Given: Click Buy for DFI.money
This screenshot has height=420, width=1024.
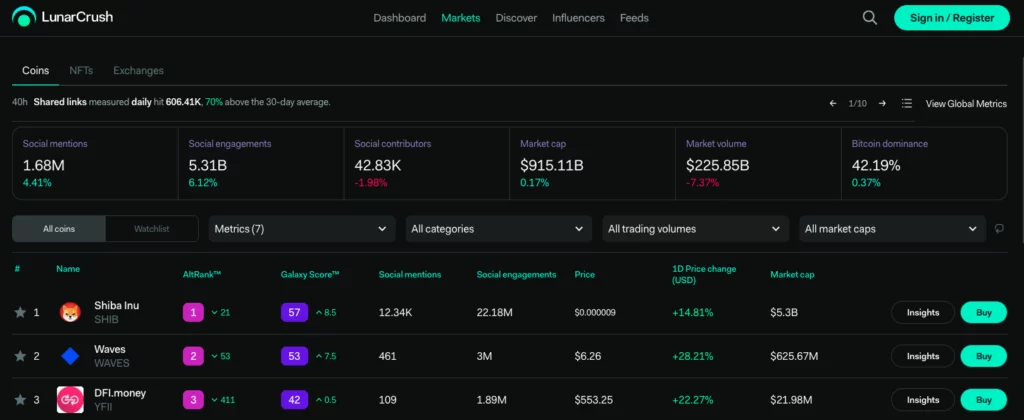Looking at the screenshot, I should [x=984, y=400].
